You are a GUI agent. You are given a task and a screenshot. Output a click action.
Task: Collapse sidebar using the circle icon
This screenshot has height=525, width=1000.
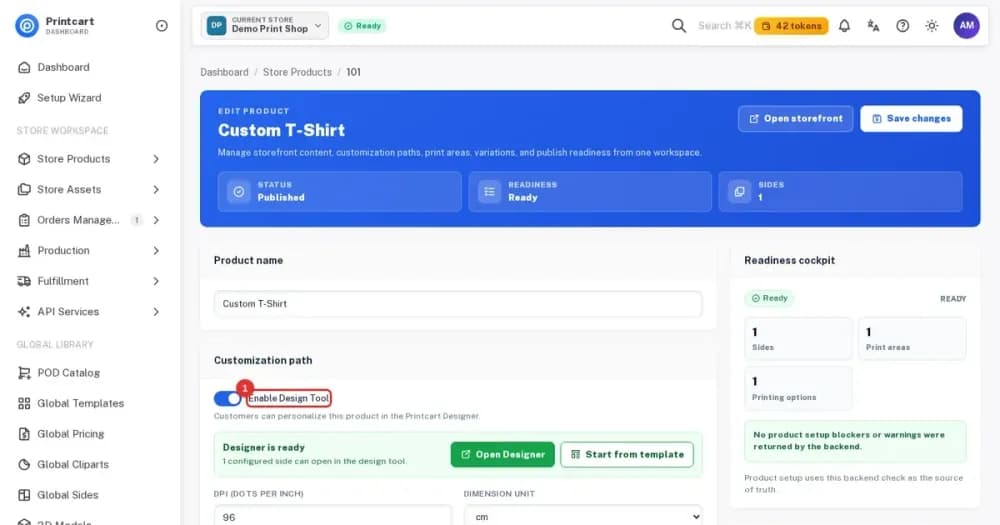tap(162, 26)
